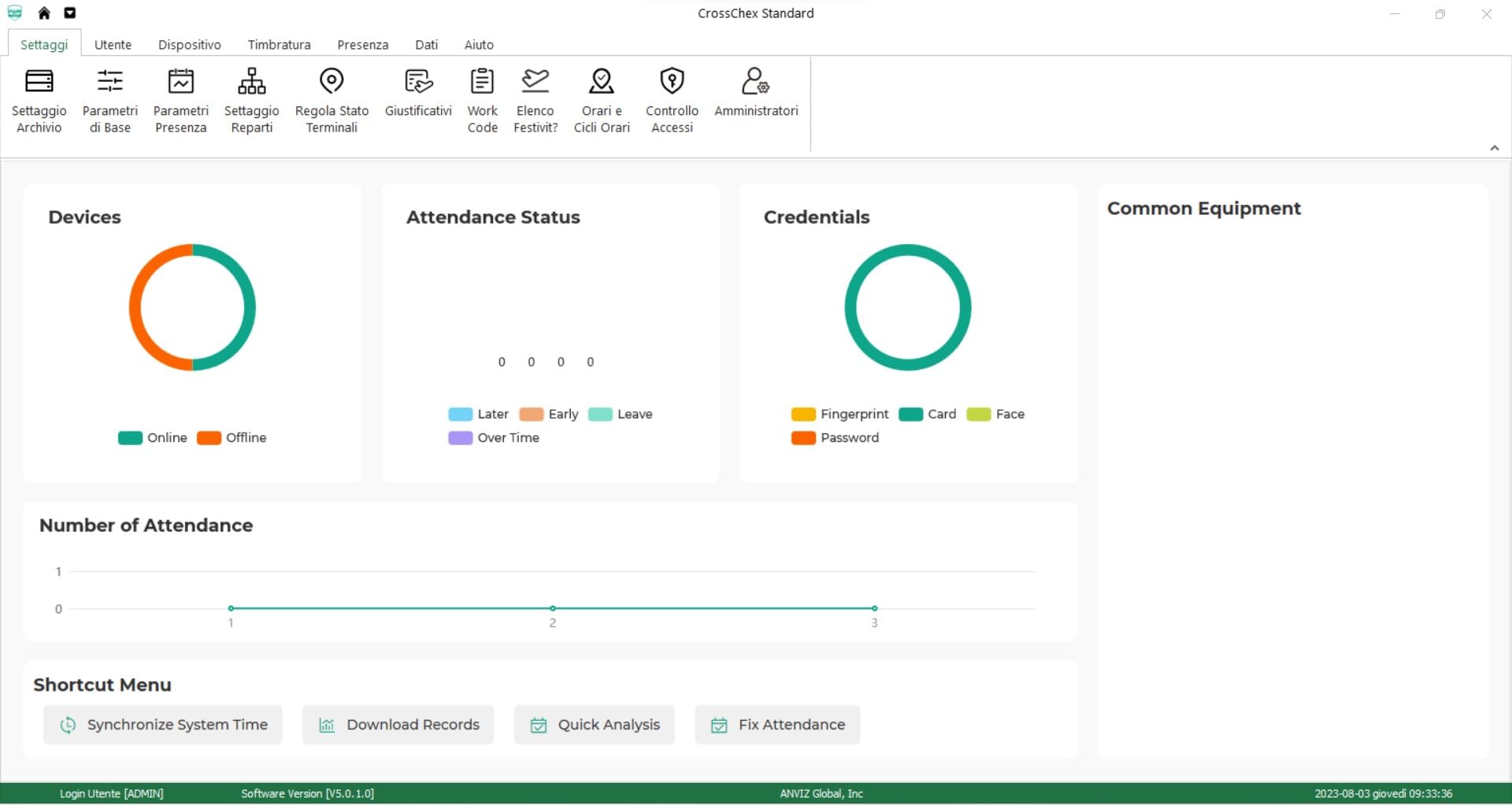Image resolution: width=1512 pixels, height=805 pixels.
Task: Click attendance chart point at 1
Action: click(231, 608)
